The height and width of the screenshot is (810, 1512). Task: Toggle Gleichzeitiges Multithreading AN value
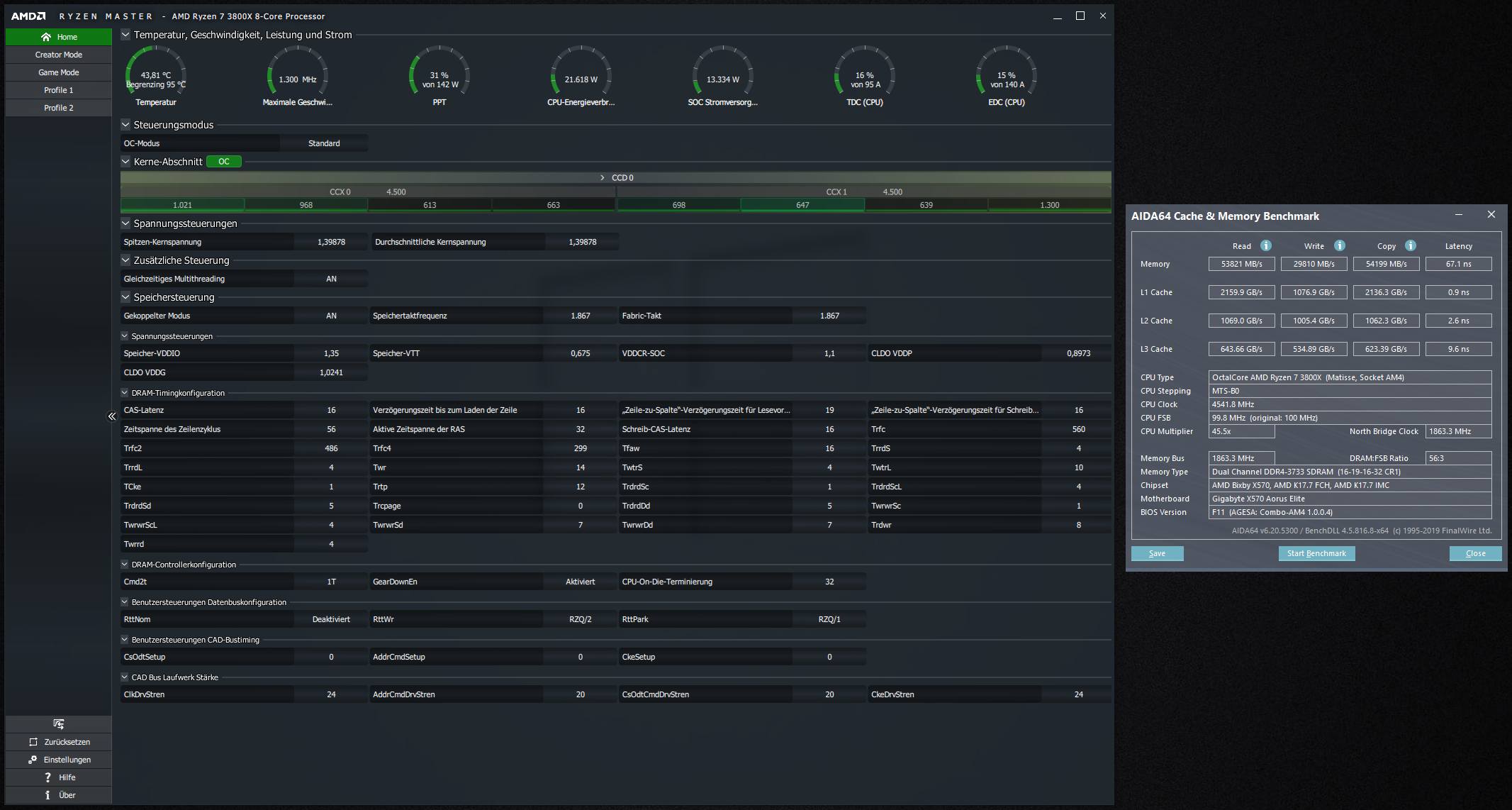coord(331,279)
